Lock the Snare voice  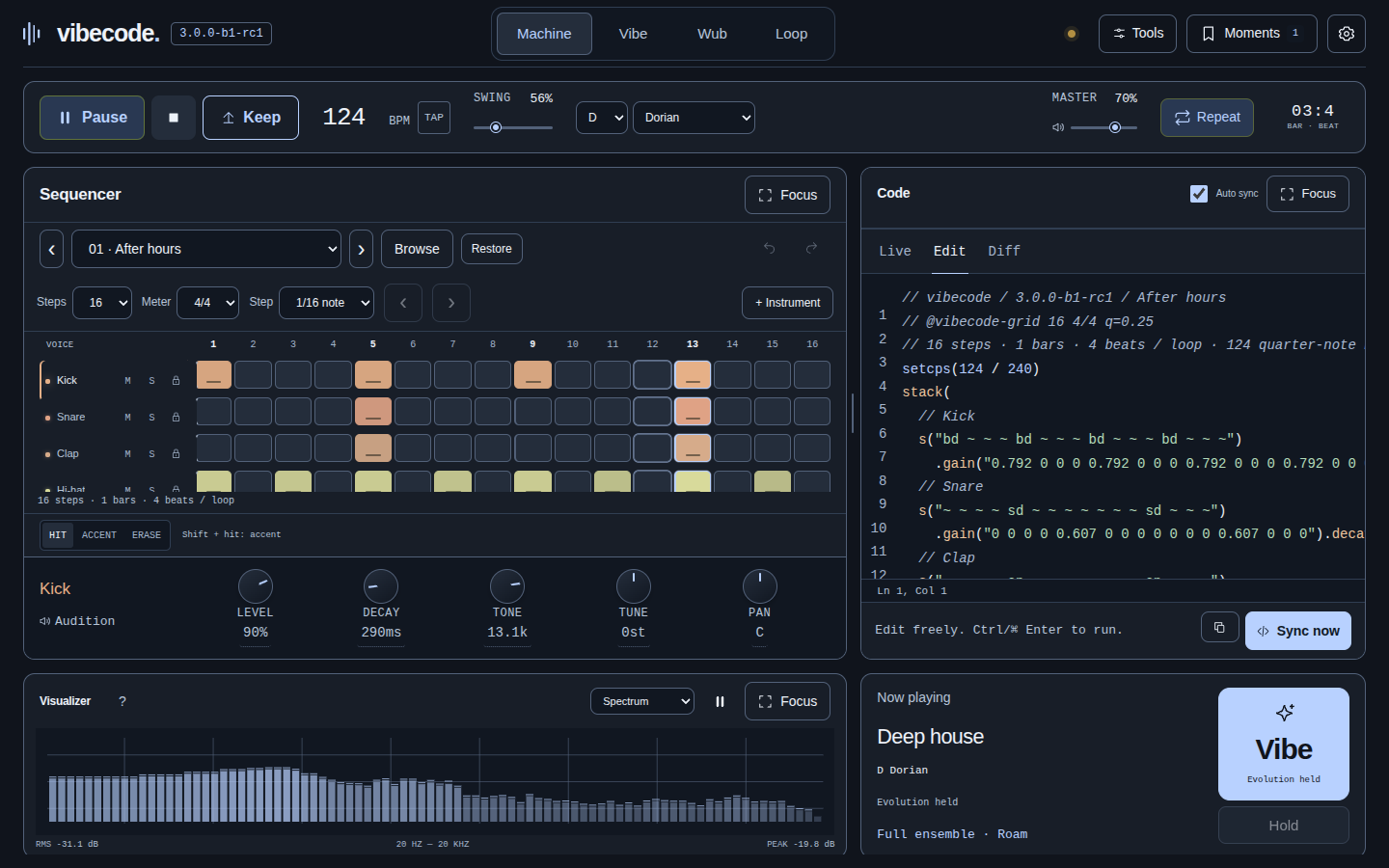coord(176,418)
